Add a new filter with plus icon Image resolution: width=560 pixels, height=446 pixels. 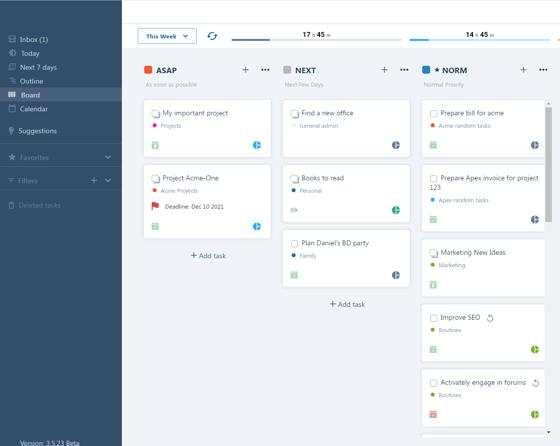click(94, 180)
